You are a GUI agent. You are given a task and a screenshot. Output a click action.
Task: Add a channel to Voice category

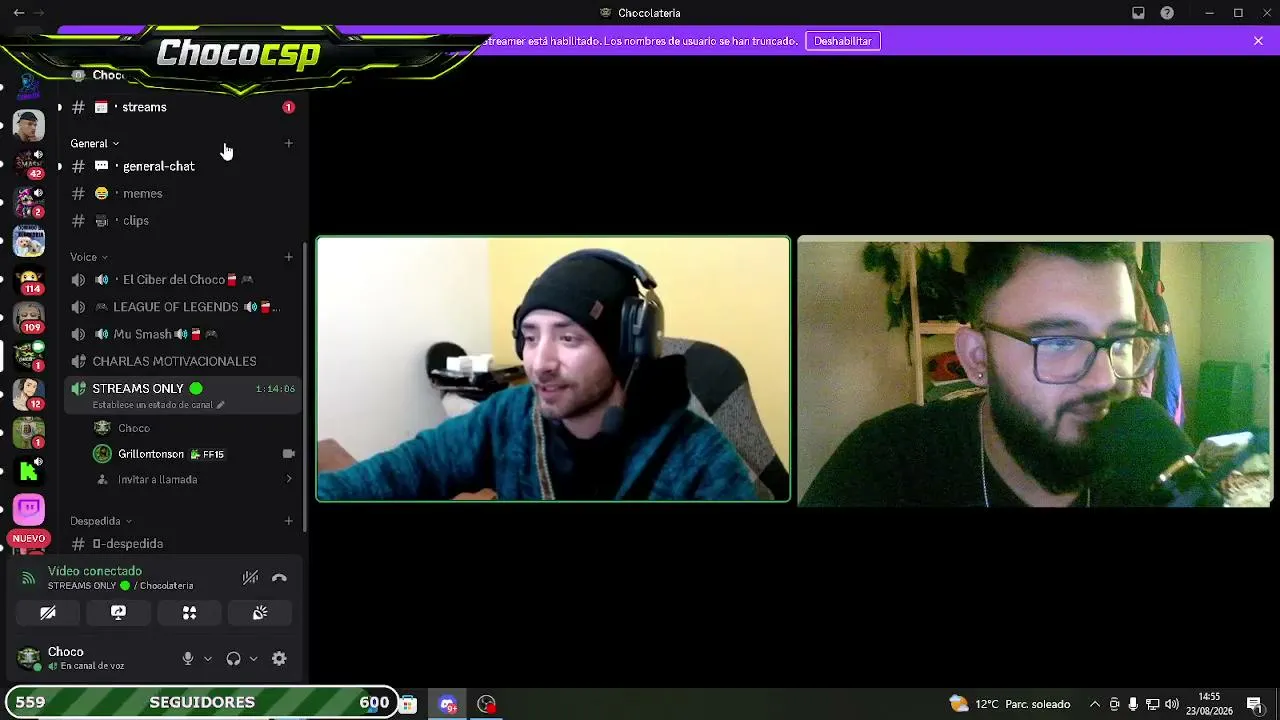289,257
